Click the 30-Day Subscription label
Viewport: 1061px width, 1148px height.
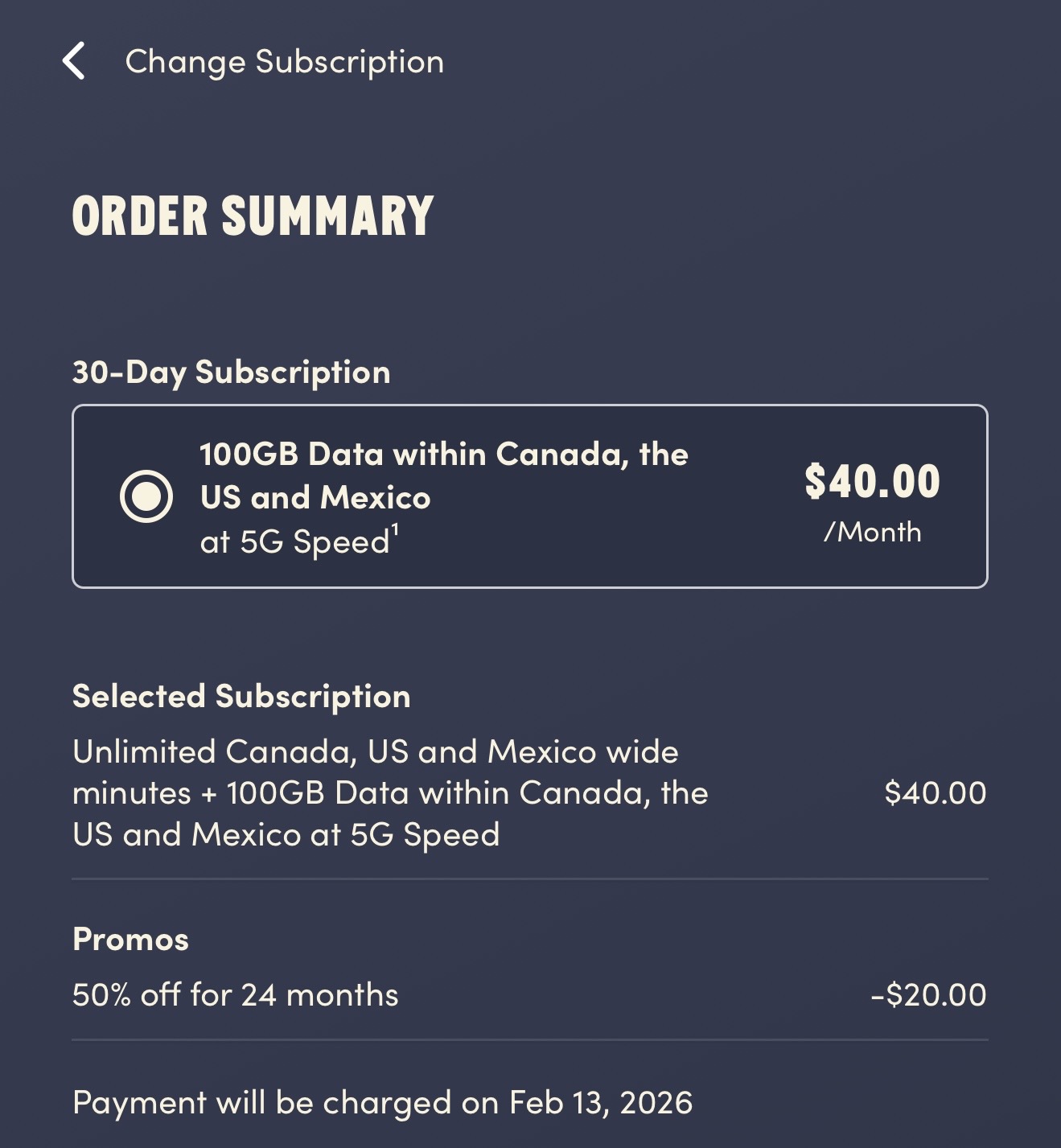pos(231,372)
